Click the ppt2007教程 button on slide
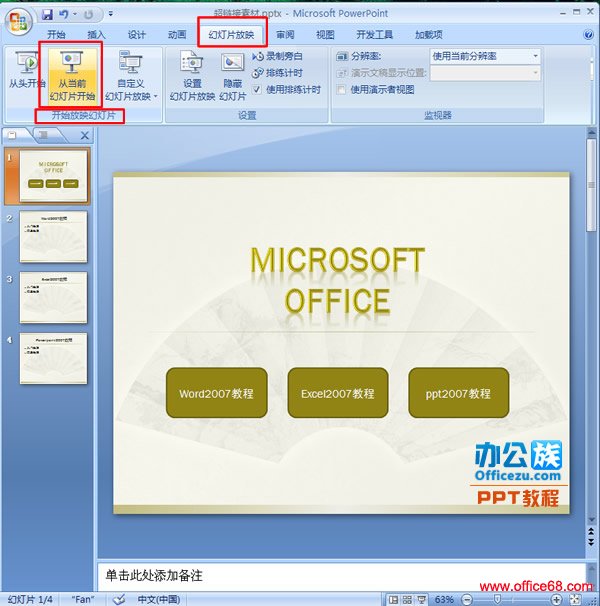Screen dimensions: 600x606 [x=459, y=393]
